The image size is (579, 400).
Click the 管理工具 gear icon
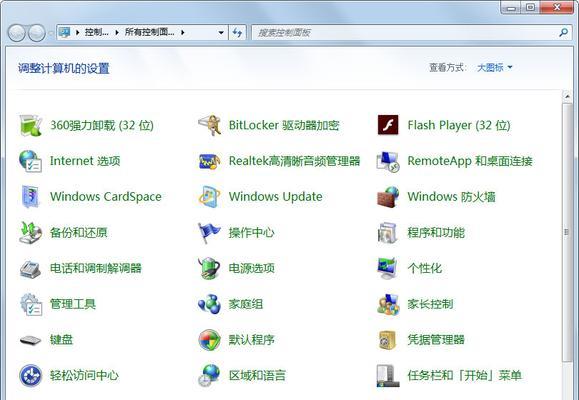click(x=31, y=304)
